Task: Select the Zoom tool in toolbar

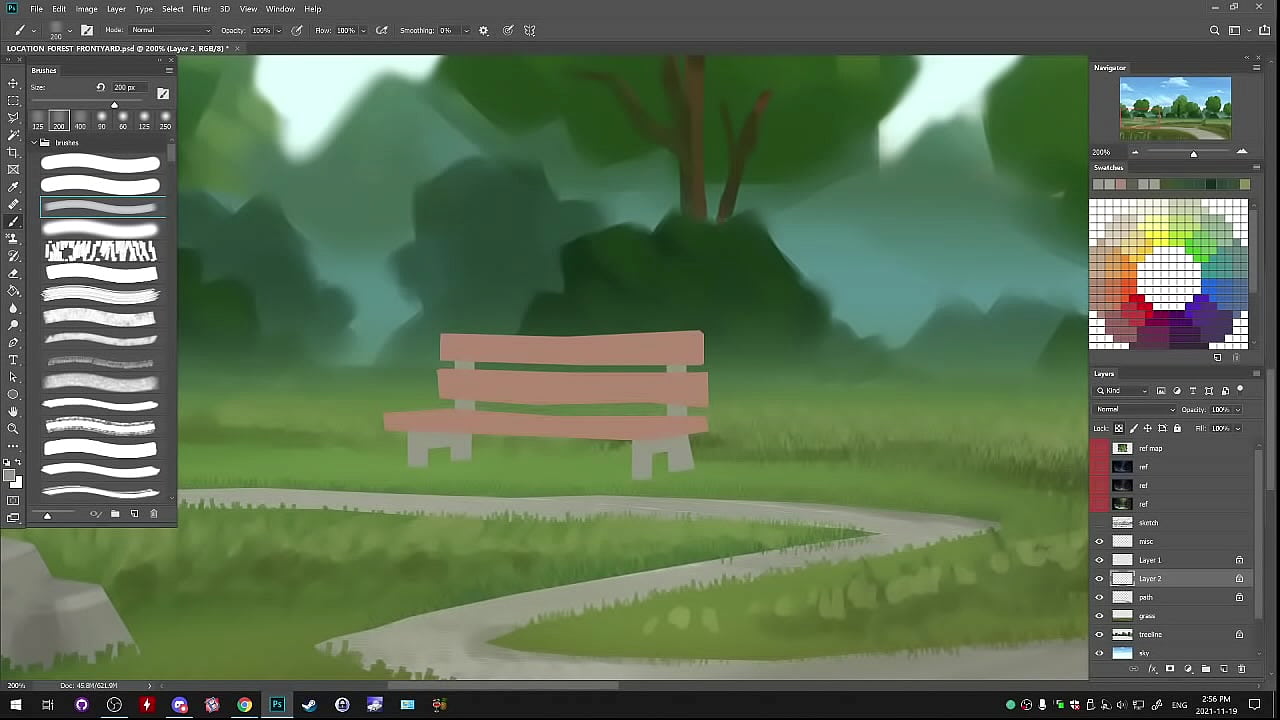Action: click(x=13, y=429)
